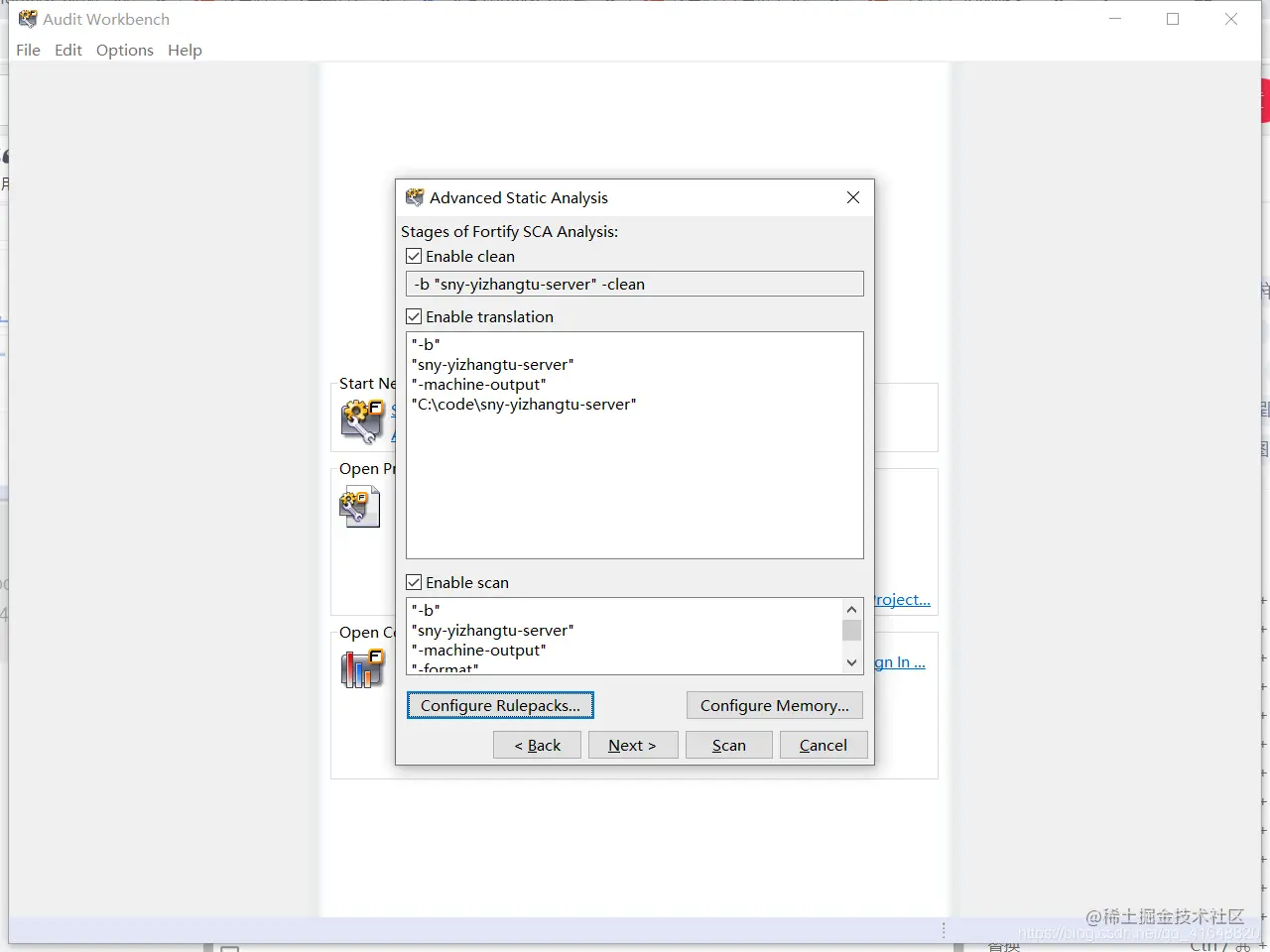The width and height of the screenshot is (1270, 952).
Task: Click inside the translation arguments text area
Action: (635, 445)
